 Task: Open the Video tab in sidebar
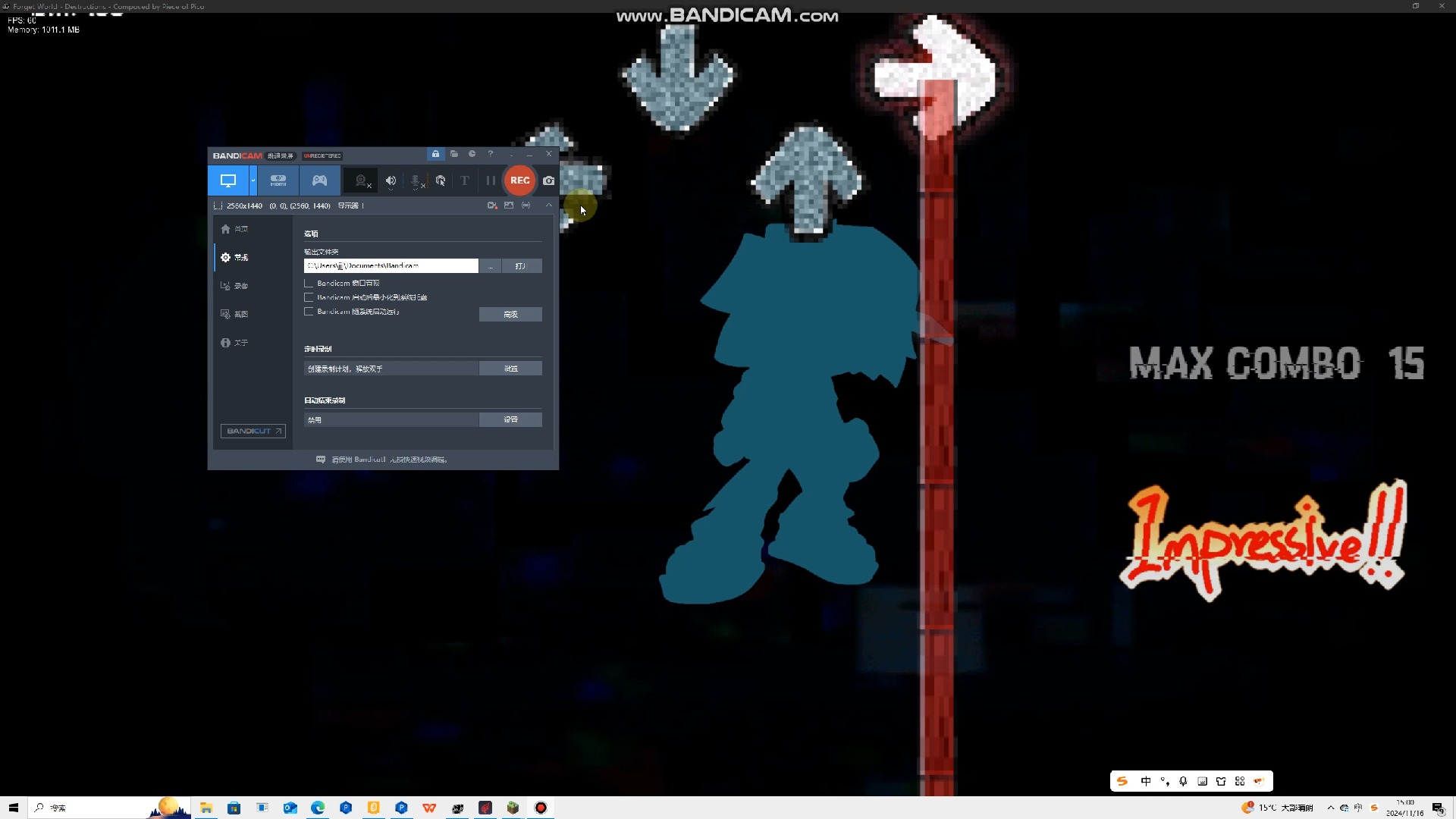pyautogui.click(x=235, y=286)
